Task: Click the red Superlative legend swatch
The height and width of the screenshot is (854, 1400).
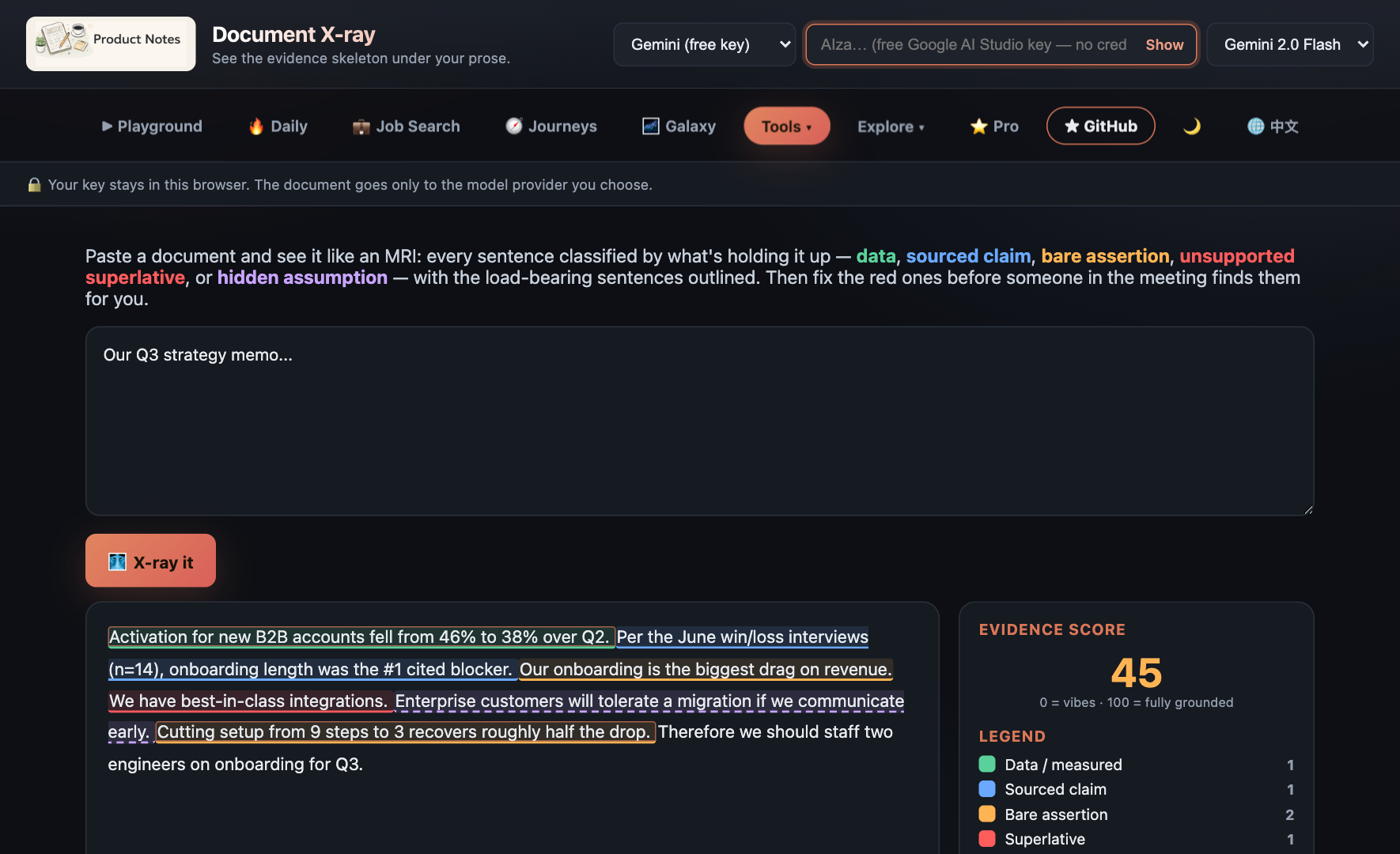Action: (x=987, y=839)
